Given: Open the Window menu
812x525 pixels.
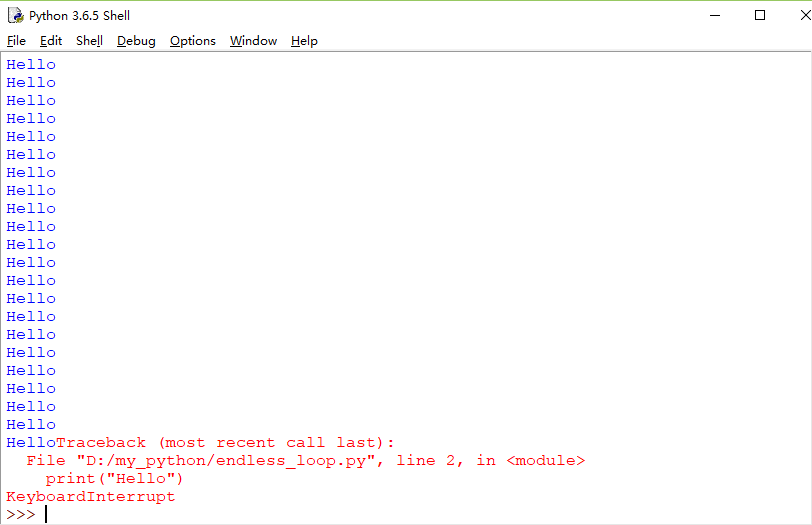Looking at the screenshot, I should coord(253,41).
